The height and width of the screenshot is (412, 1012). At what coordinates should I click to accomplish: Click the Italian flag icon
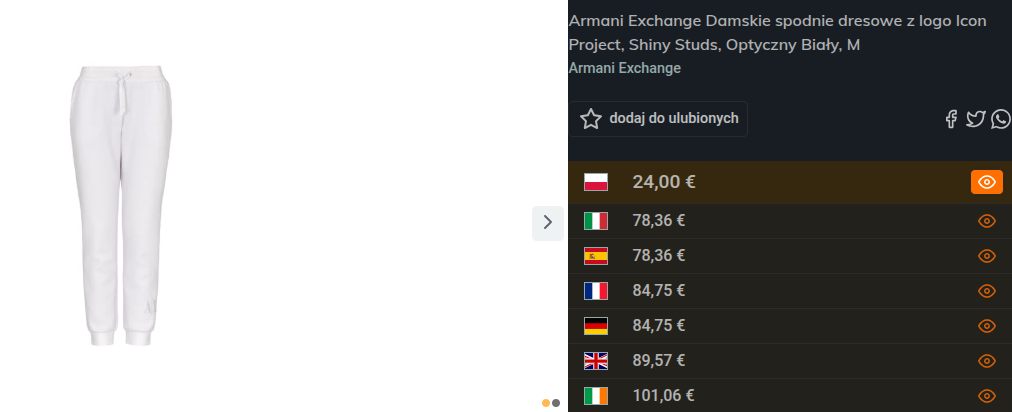click(596, 221)
